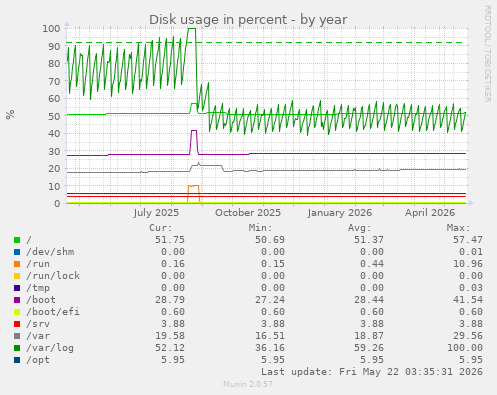Click the '/boot/efi' legend label
497x395 pixels.
pyautogui.click(x=53, y=312)
